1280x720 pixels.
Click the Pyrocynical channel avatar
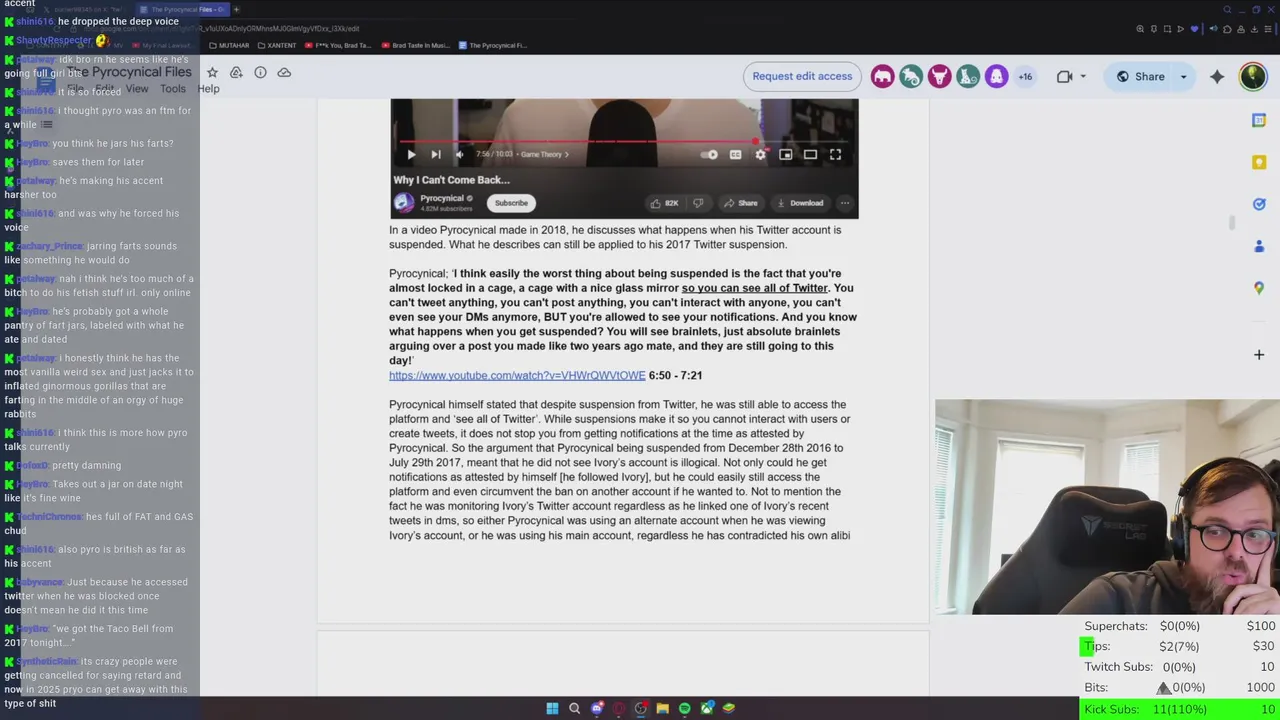(404, 203)
